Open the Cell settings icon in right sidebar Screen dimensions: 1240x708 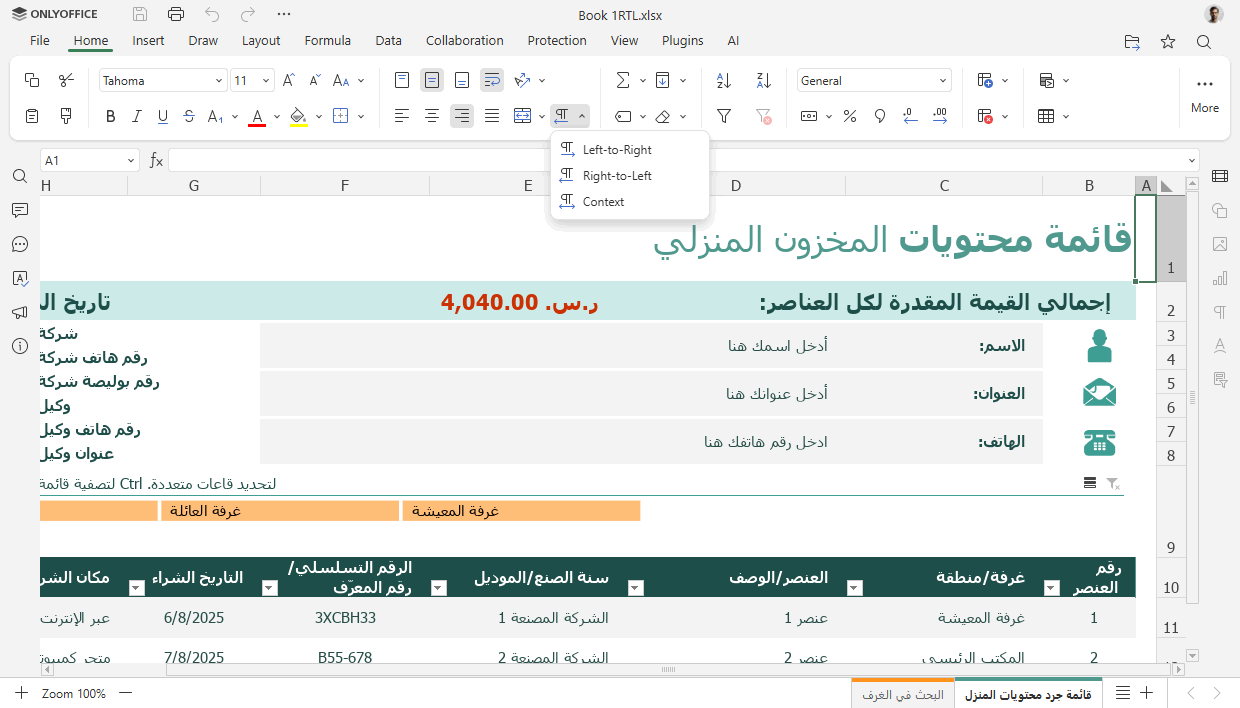[x=1219, y=177]
